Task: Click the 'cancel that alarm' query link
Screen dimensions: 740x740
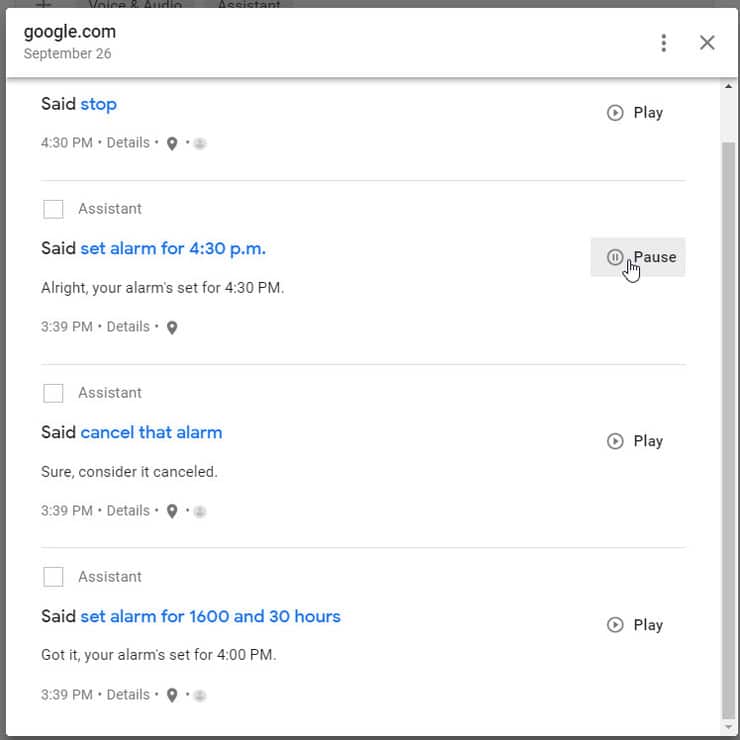Action: point(151,432)
